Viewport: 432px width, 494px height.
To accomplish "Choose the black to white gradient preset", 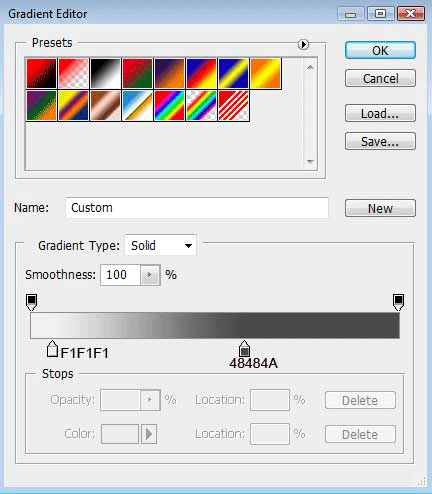I will click(105, 73).
